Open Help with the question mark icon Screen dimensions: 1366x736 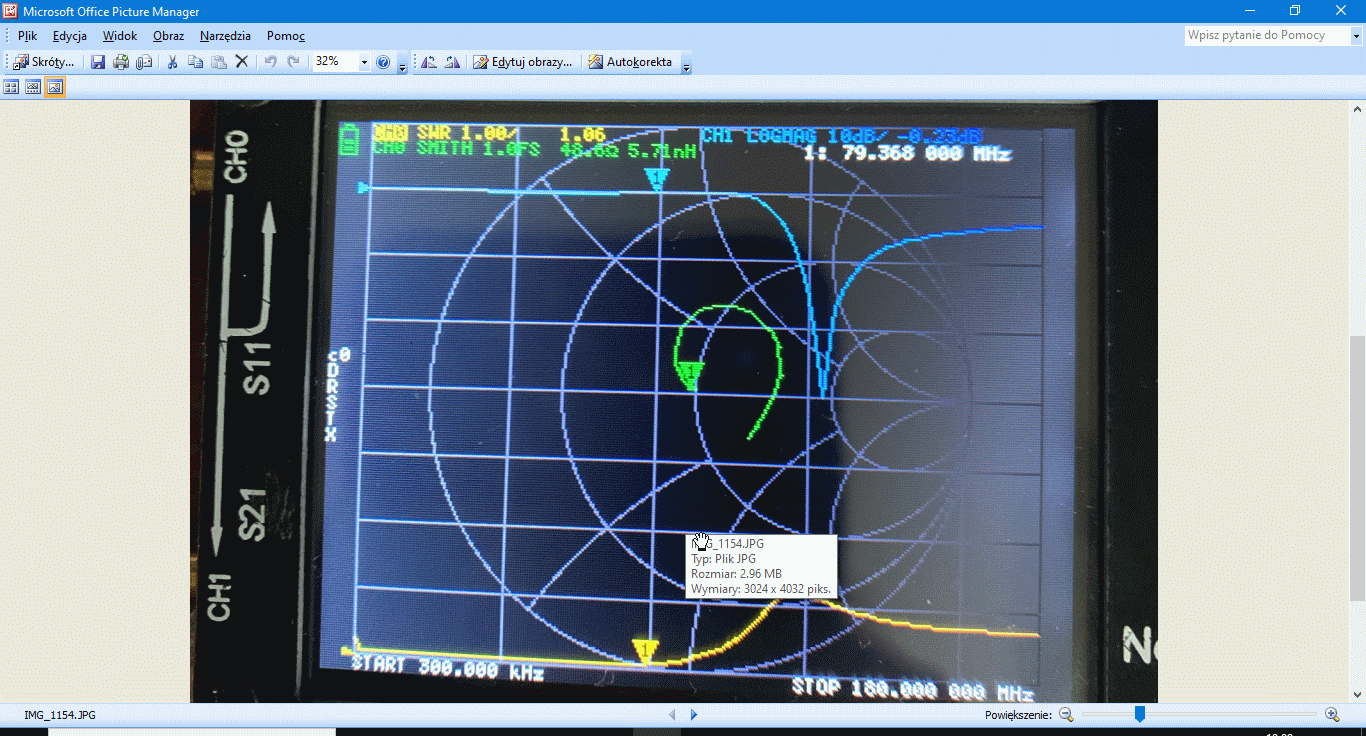point(383,62)
